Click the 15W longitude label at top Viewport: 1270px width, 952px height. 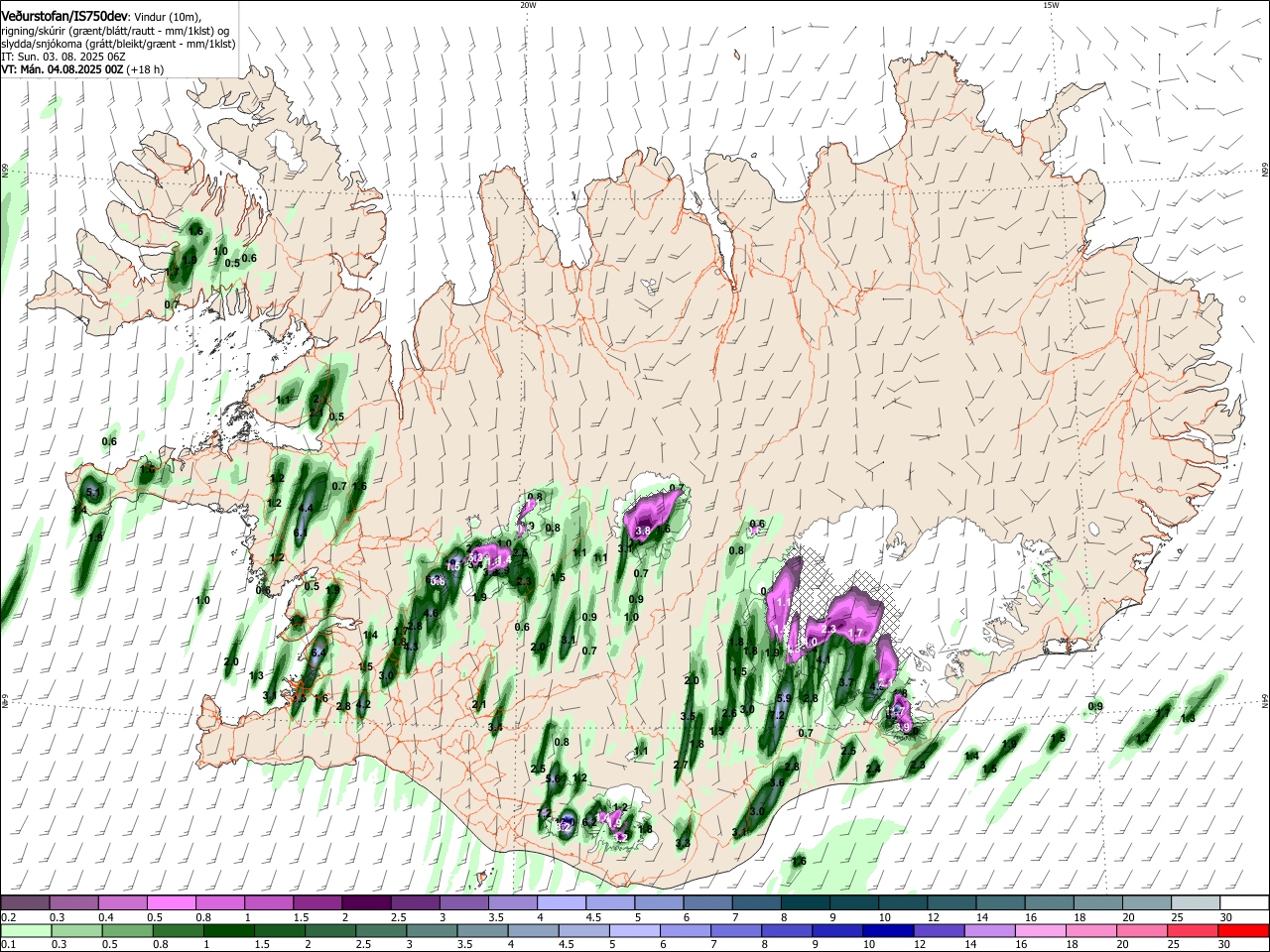pos(1051,5)
